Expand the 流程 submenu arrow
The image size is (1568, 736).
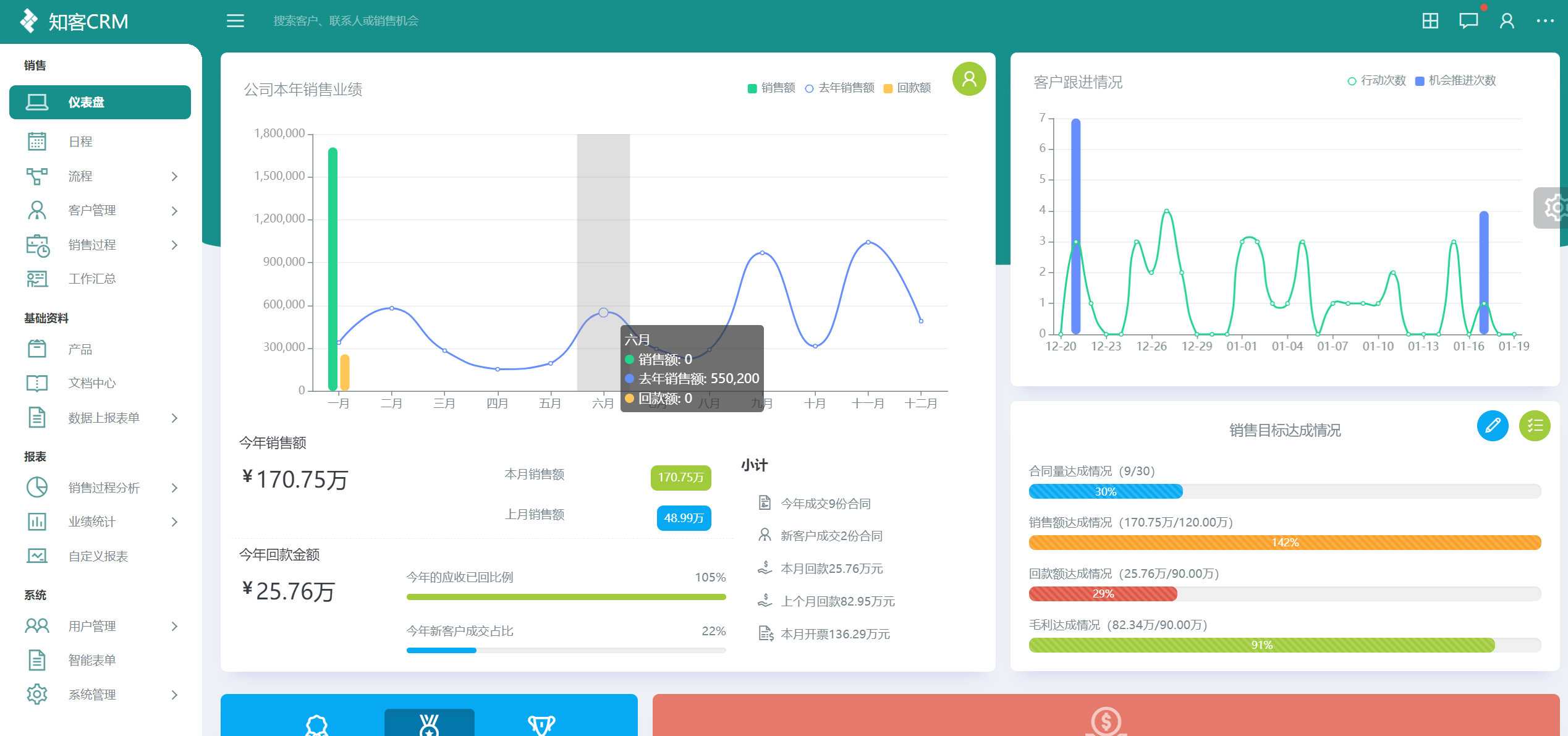pyautogui.click(x=174, y=177)
